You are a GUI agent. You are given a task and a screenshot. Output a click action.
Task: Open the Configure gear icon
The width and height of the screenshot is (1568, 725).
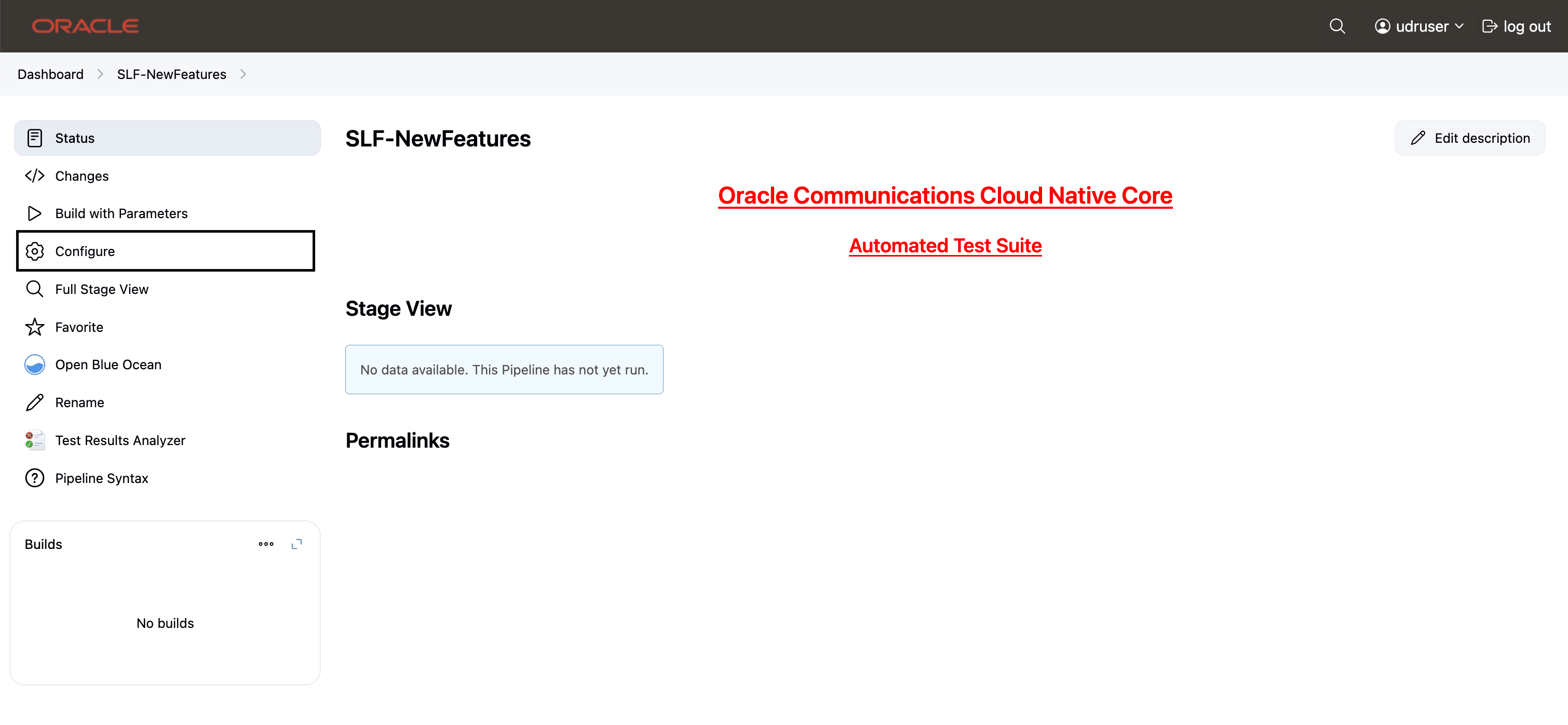35,251
